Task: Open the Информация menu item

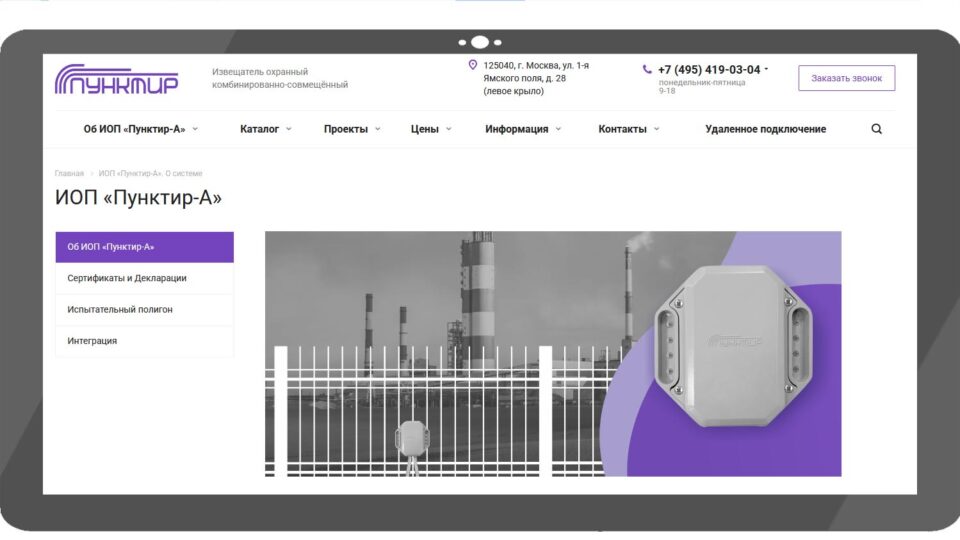Action: tap(517, 129)
